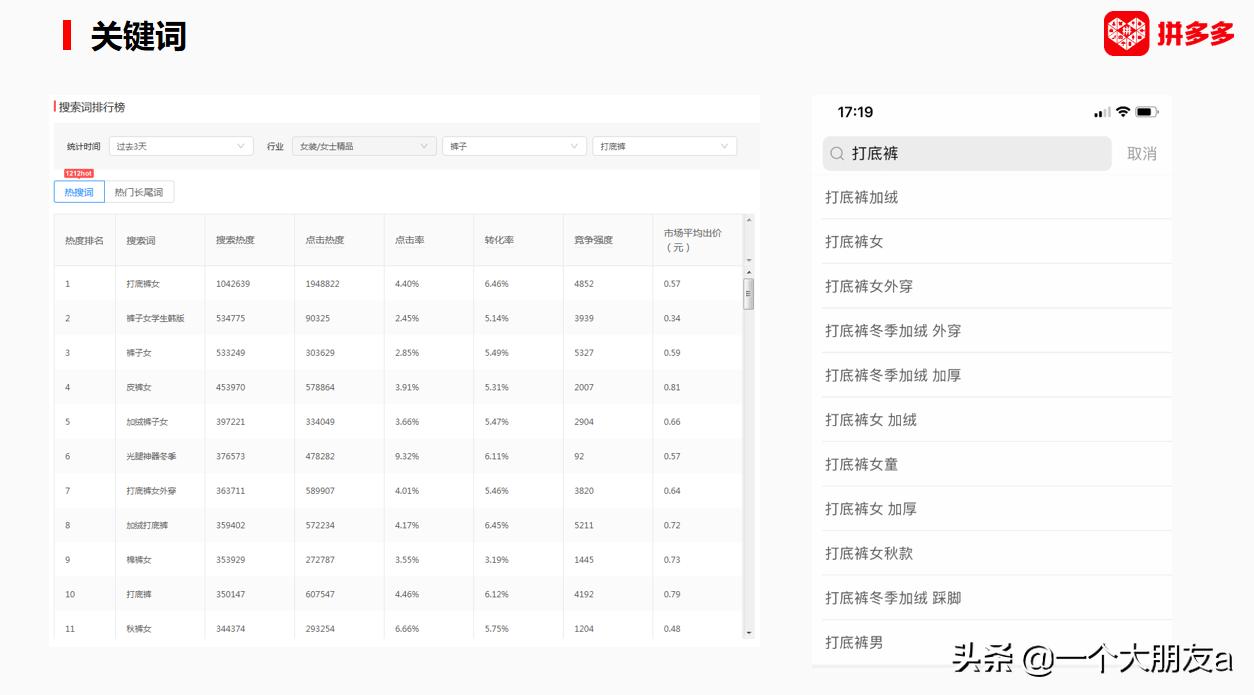Click the 搜索词排行榜 panel title
This screenshot has width=1254, height=695.
pyautogui.click(x=92, y=107)
